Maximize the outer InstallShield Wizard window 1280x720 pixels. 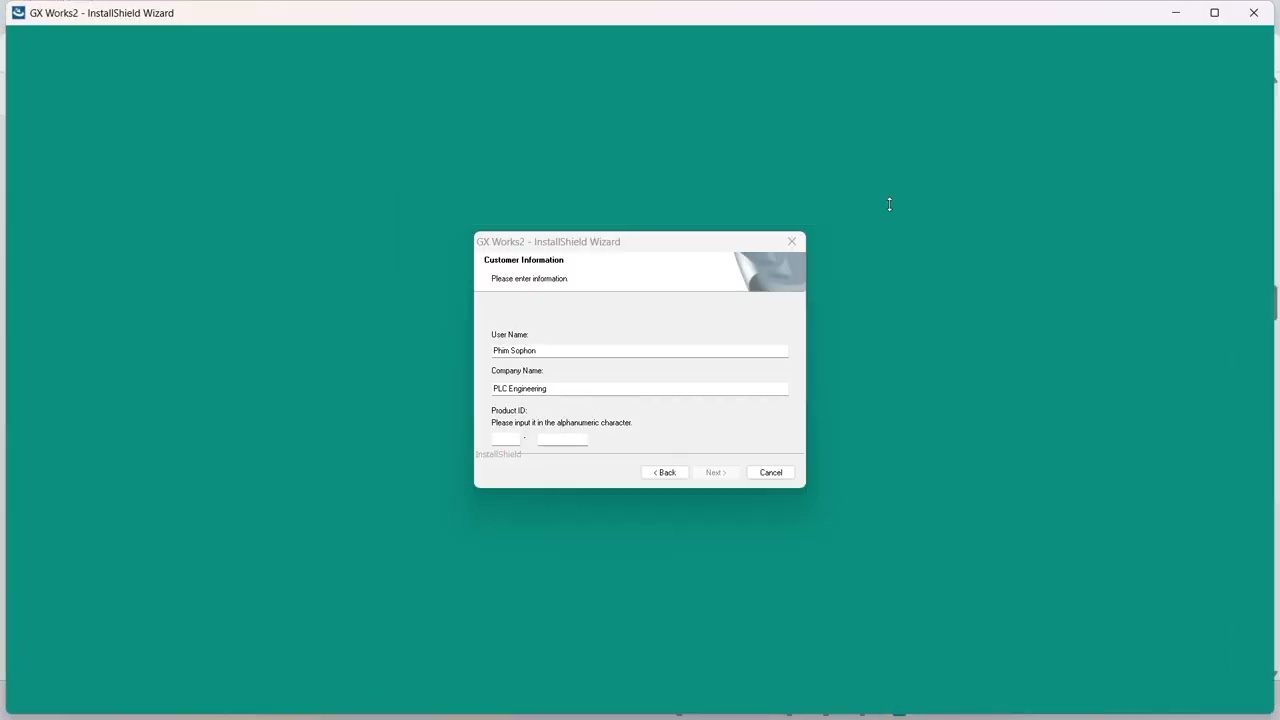tap(1215, 13)
